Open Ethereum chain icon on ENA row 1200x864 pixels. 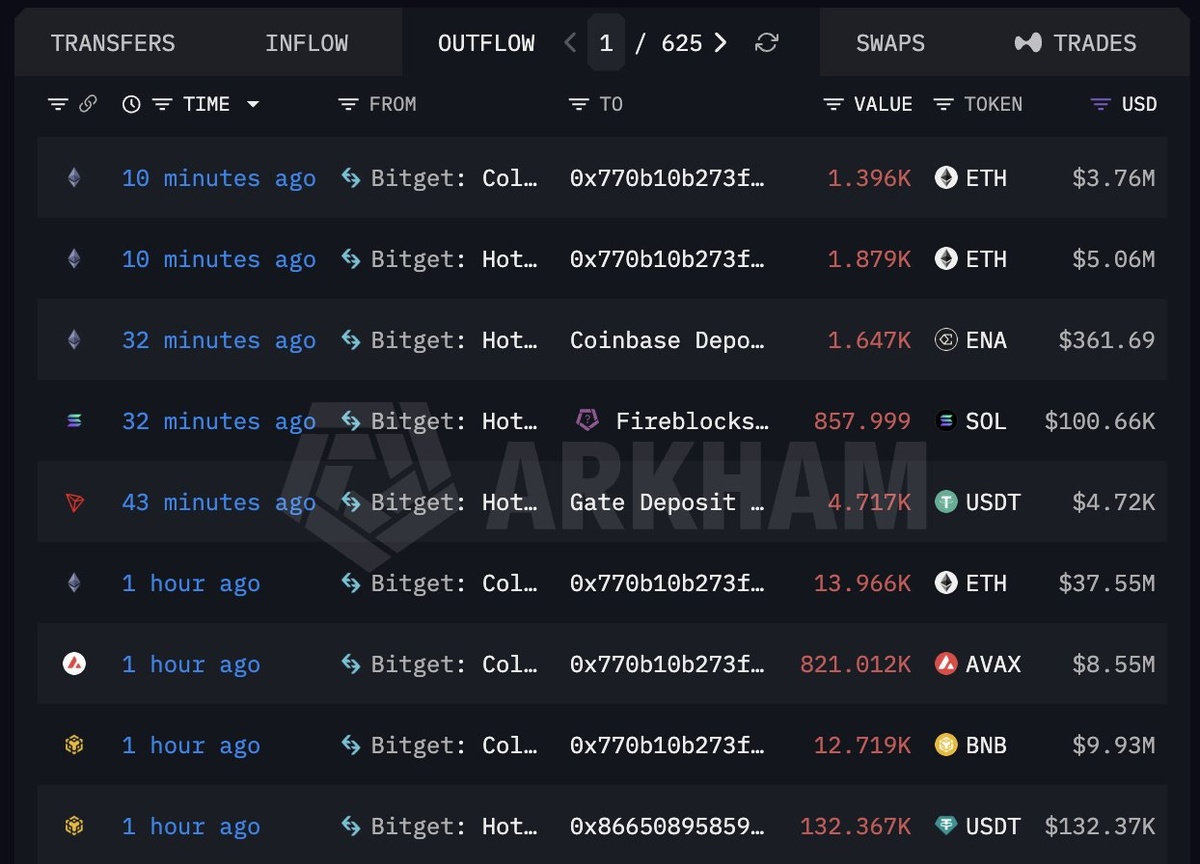pyautogui.click(x=74, y=340)
